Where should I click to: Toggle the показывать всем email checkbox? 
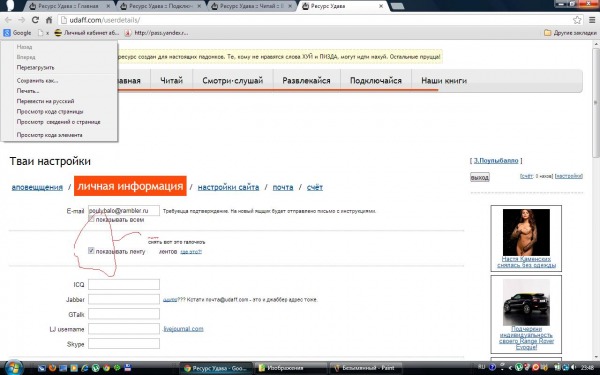point(91,219)
